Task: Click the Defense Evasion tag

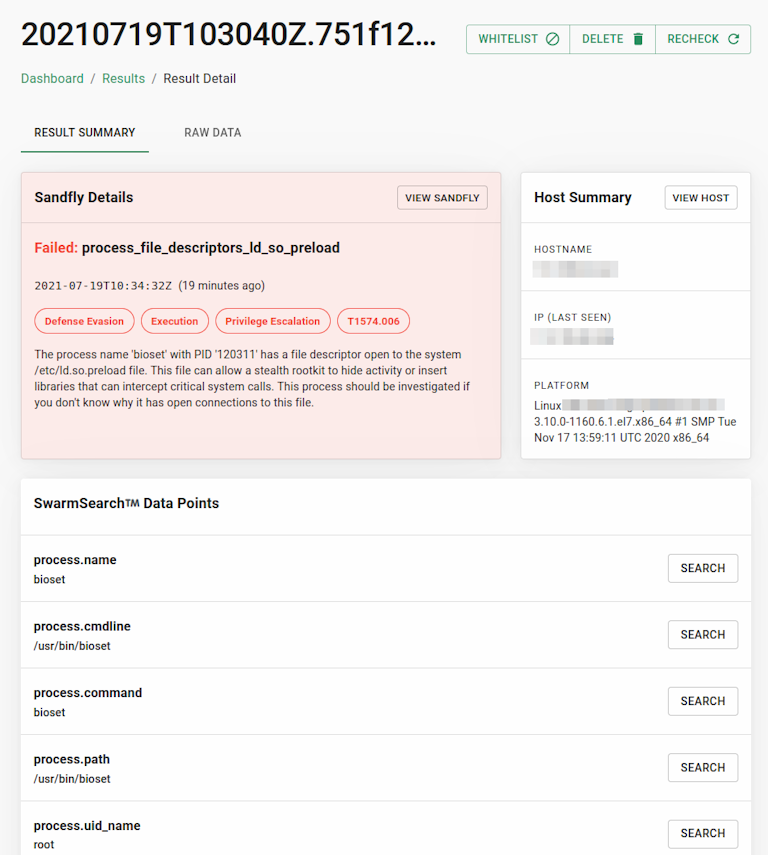Action: pos(85,321)
